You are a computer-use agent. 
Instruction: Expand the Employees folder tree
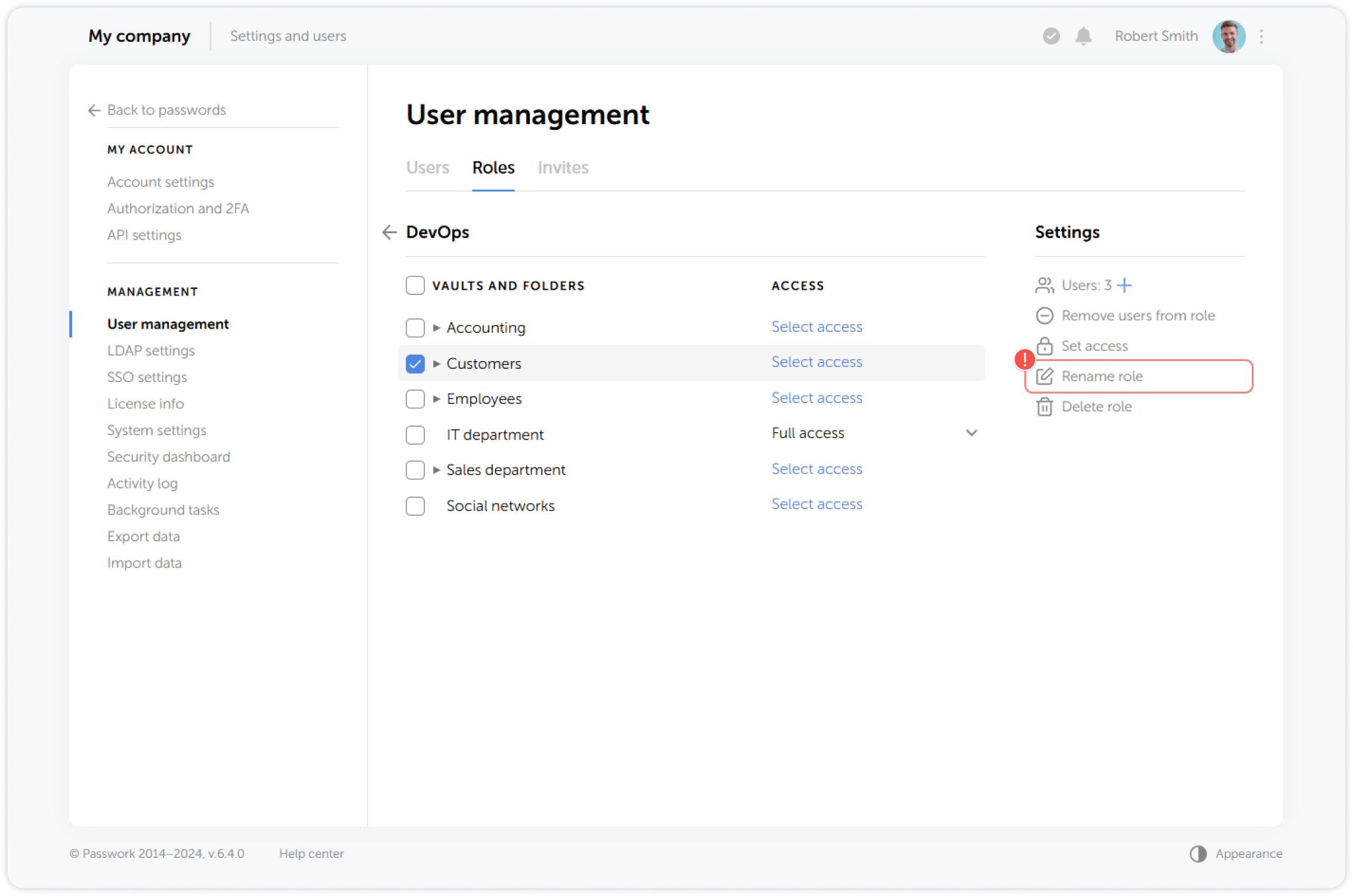[436, 399]
